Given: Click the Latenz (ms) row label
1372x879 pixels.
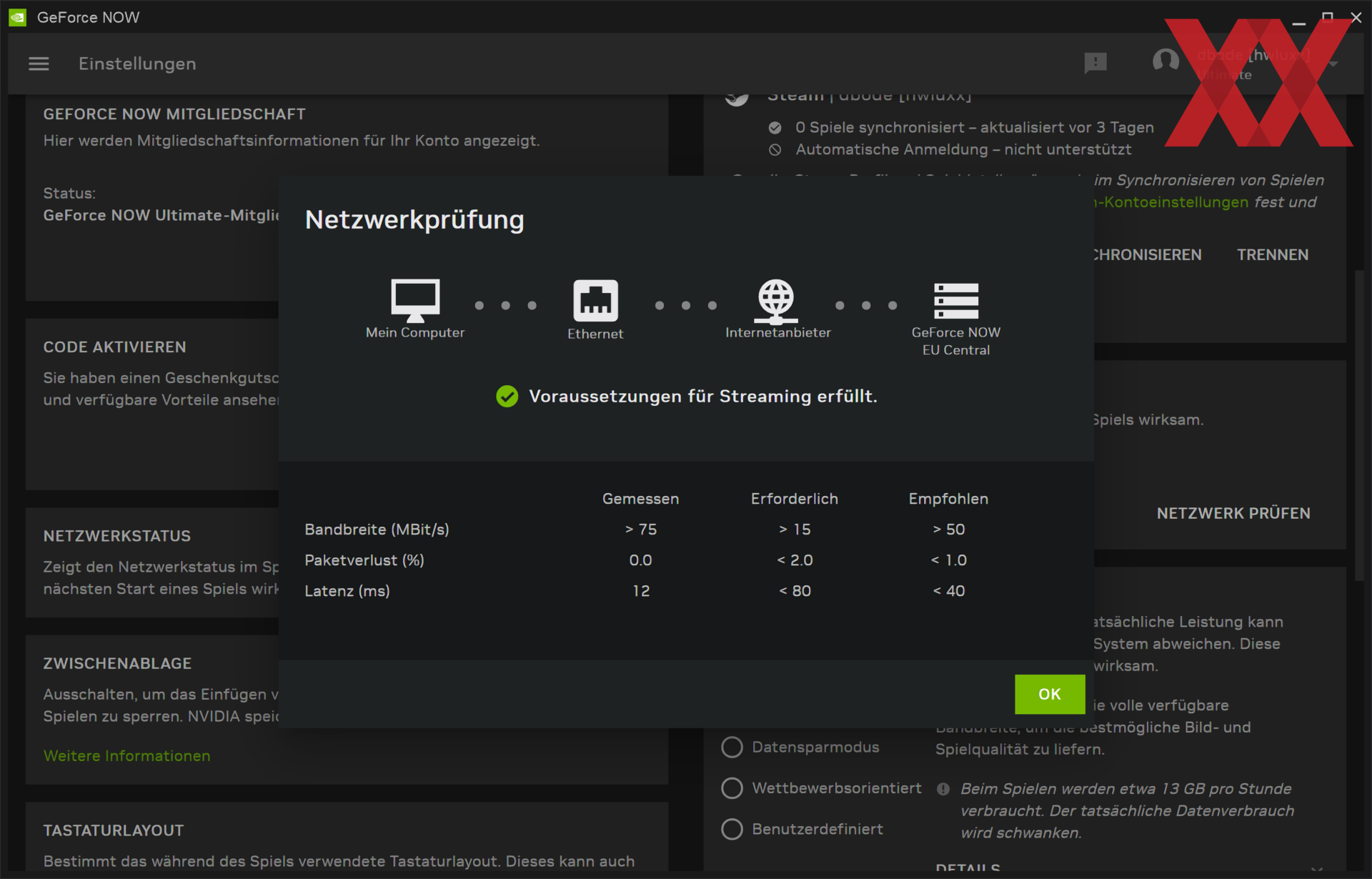Looking at the screenshot, I should (347, 591).
